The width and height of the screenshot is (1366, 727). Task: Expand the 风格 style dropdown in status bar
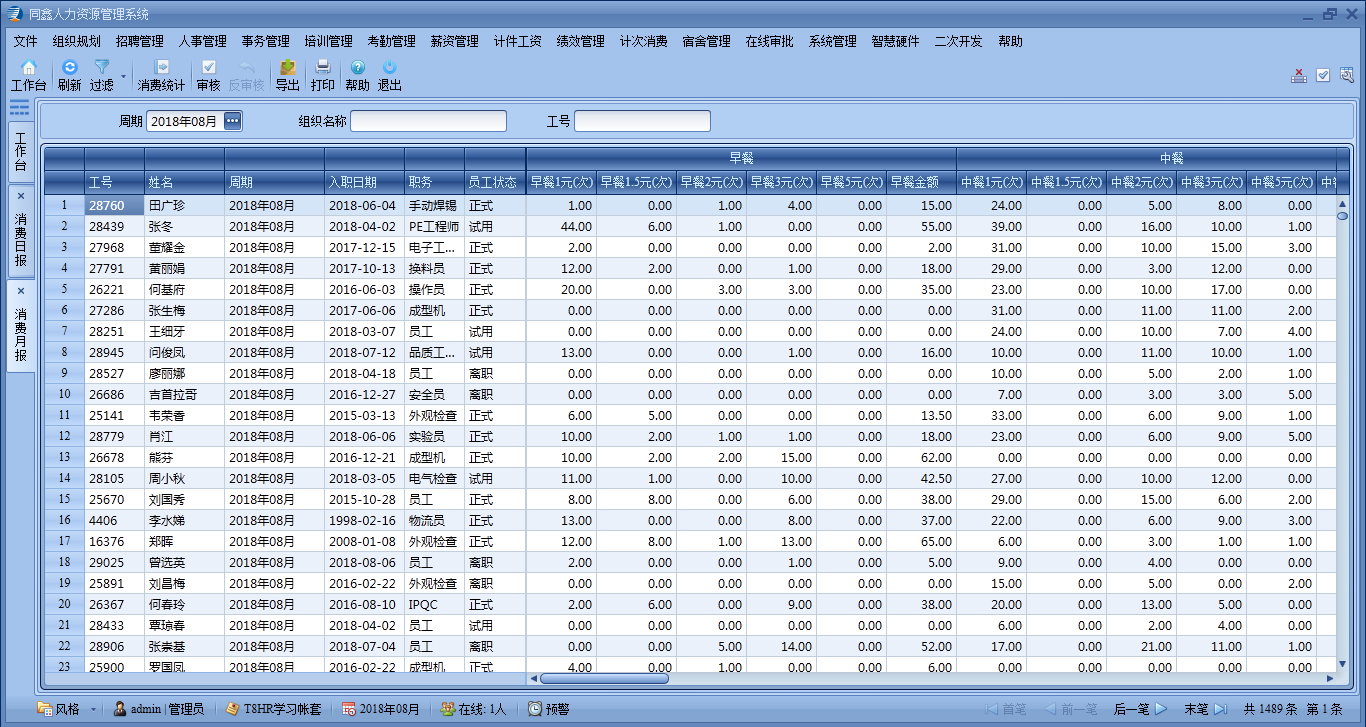(x=94, y=709)
